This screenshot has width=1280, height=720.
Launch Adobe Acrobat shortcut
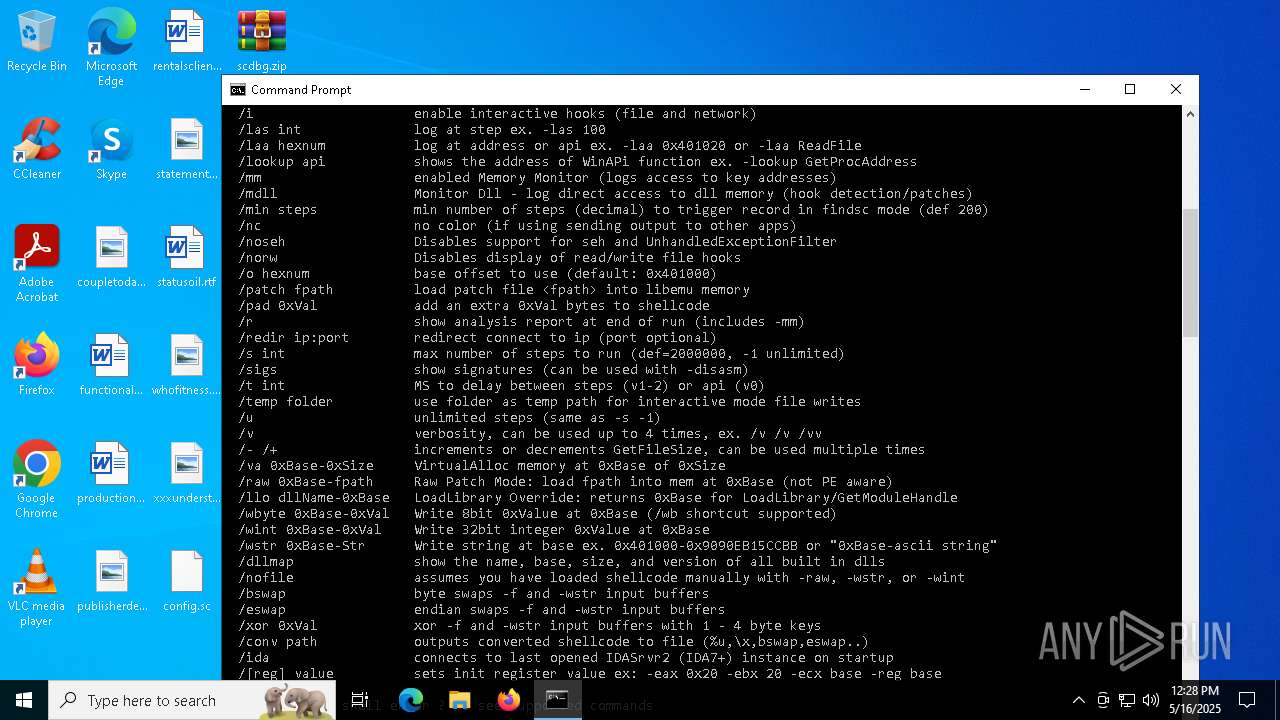click(37, 264)
